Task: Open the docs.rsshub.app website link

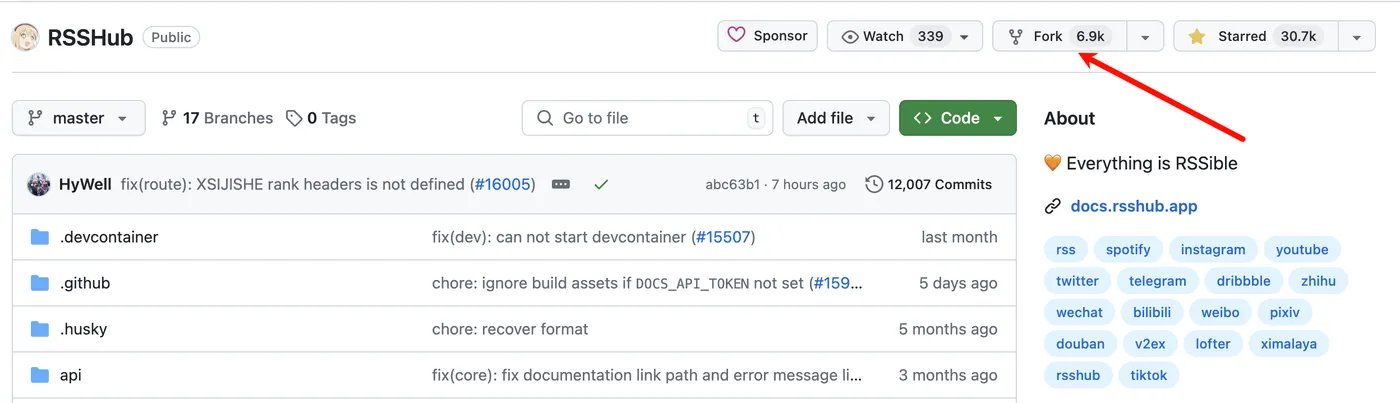Action: [x=1134, y=206]
